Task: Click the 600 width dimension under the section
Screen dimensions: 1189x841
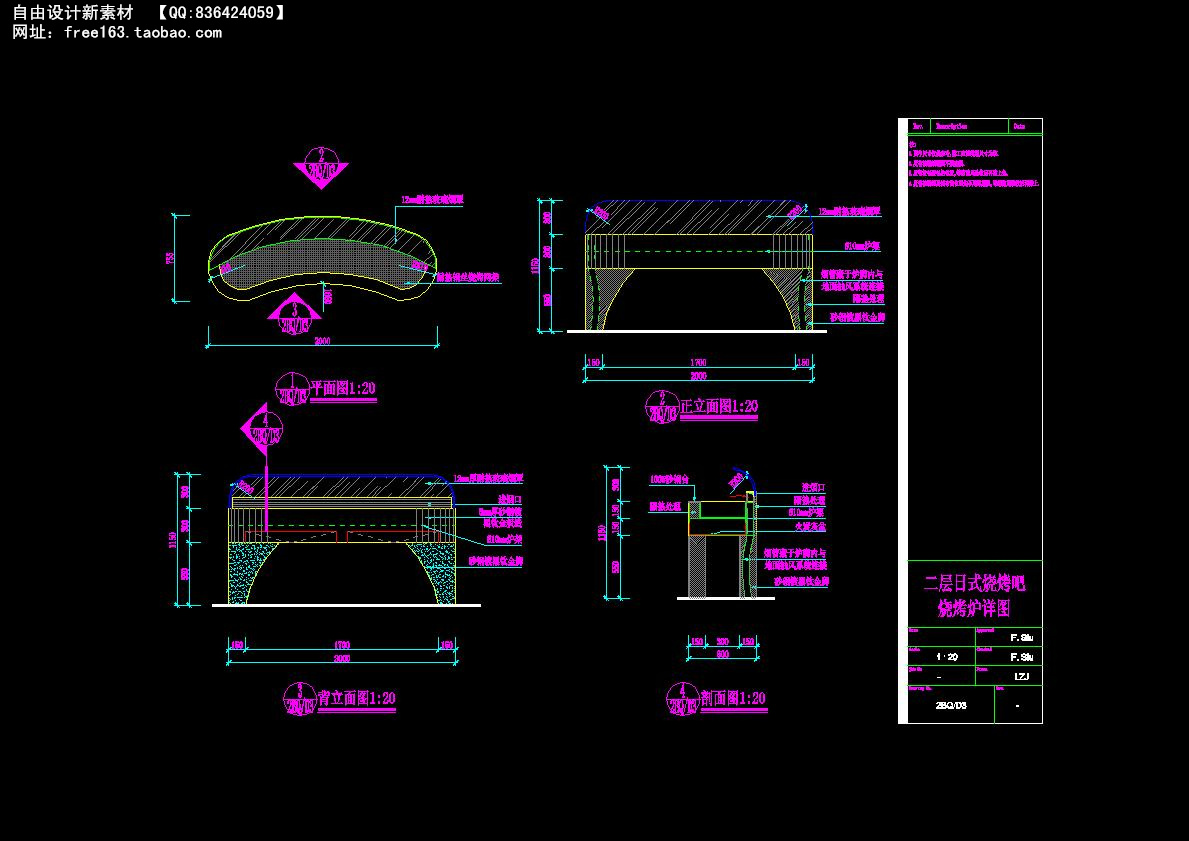Action: (x=722, y=654)
